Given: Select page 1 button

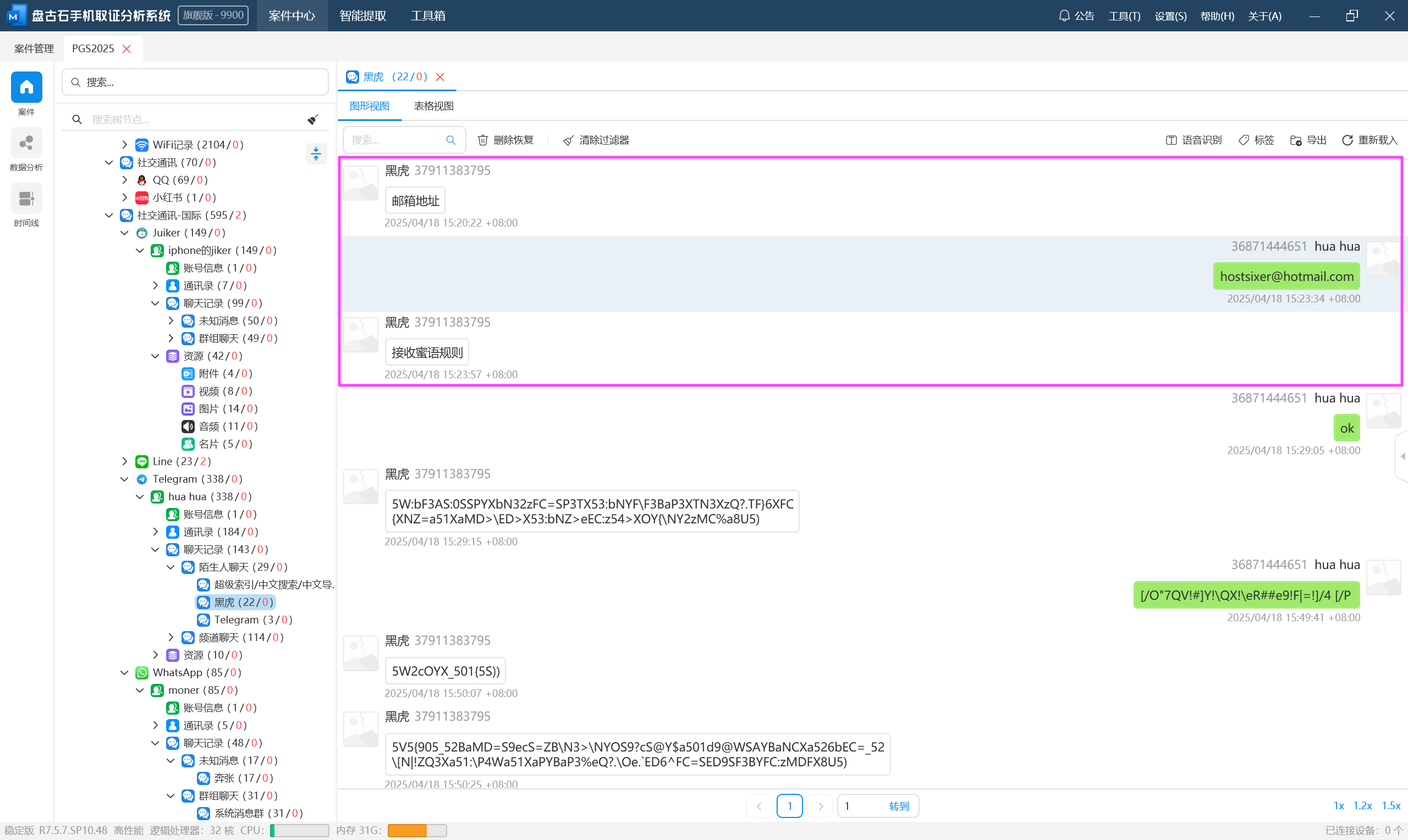Looking at the screenshot, I should (x=789, y=805).
